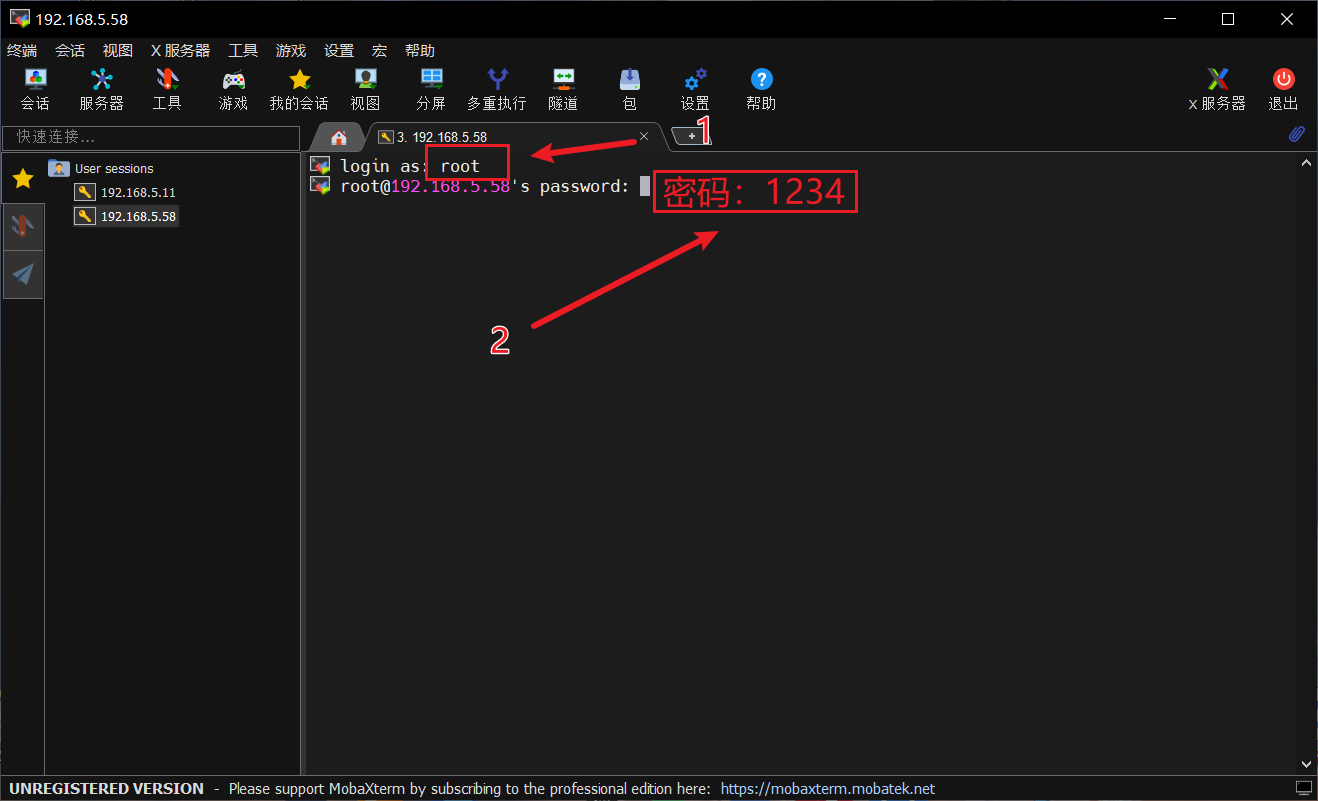Click the 包 (Packages) toolbar icon
Screen dimensions: 1318x801
629,89
